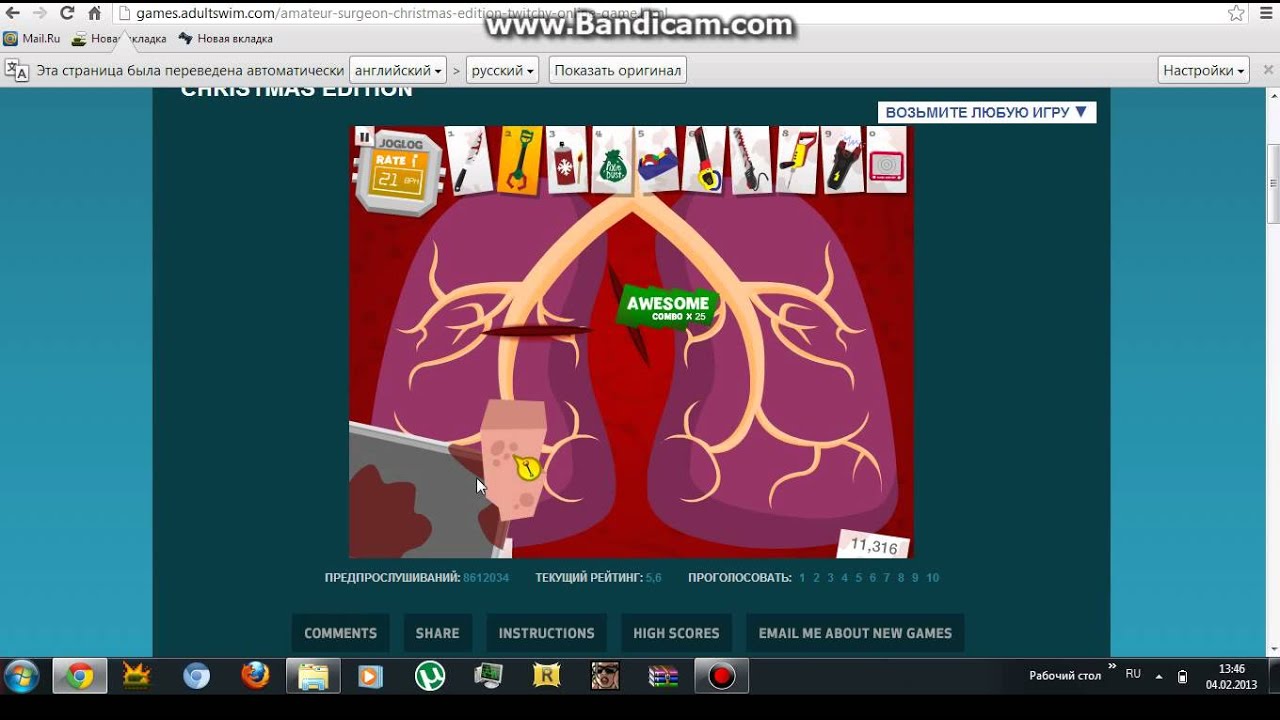
Task: Close the translation bar
Action: 1268,70
